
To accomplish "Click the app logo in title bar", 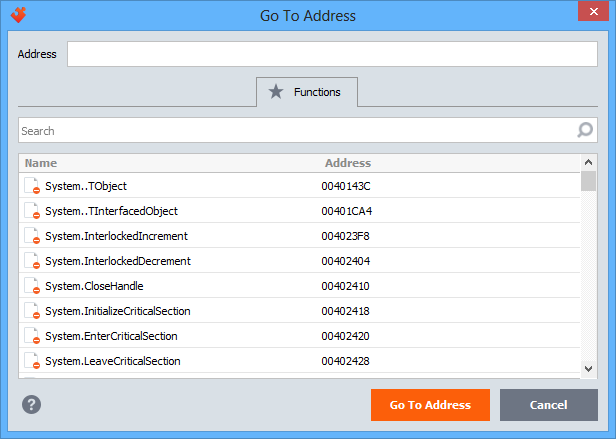I will coord(18,15).
